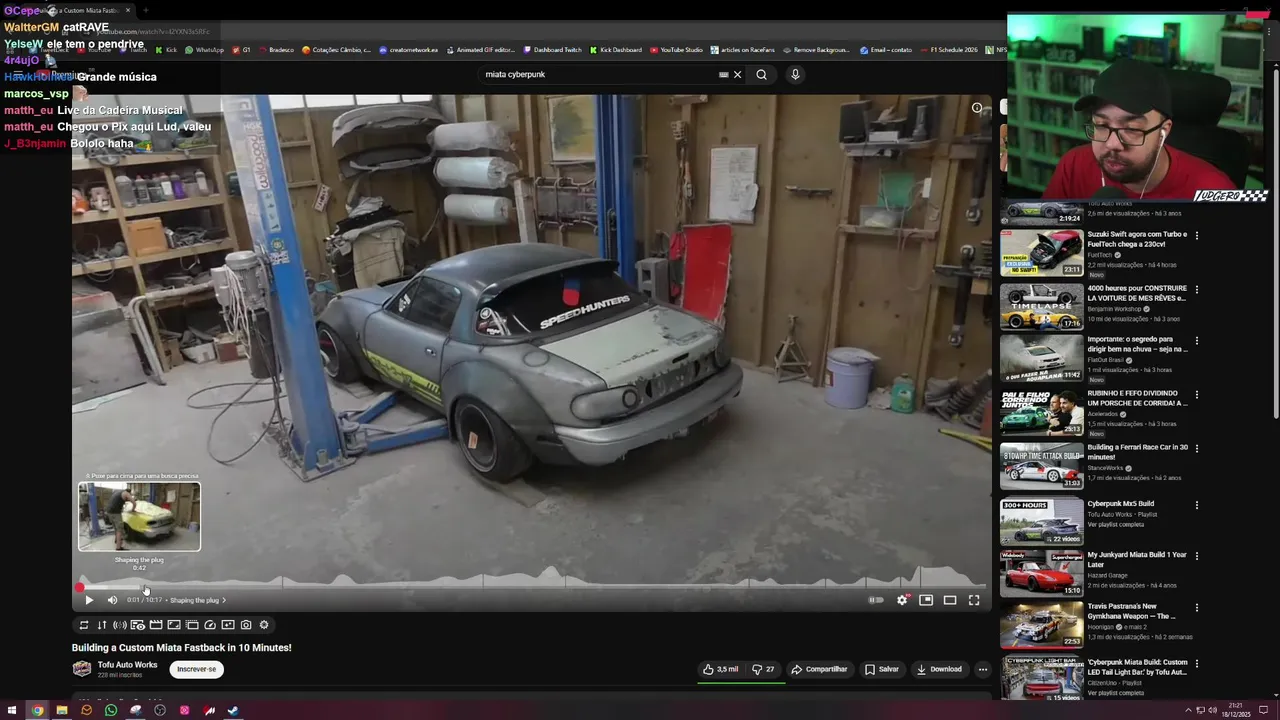This screenshot has width=1280, height=720.
Task: Open Steam from the taskbar
Action: [233, 710]
